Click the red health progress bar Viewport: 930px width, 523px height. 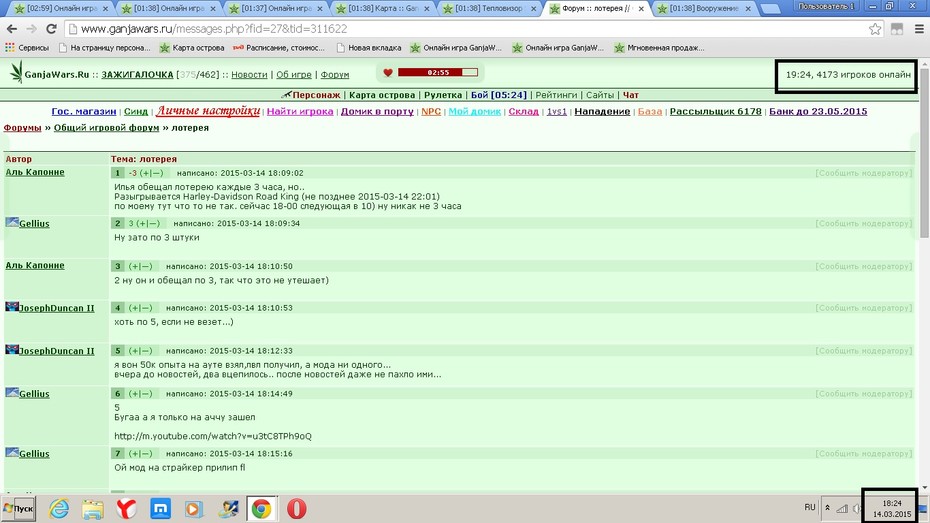coord(438,72)
